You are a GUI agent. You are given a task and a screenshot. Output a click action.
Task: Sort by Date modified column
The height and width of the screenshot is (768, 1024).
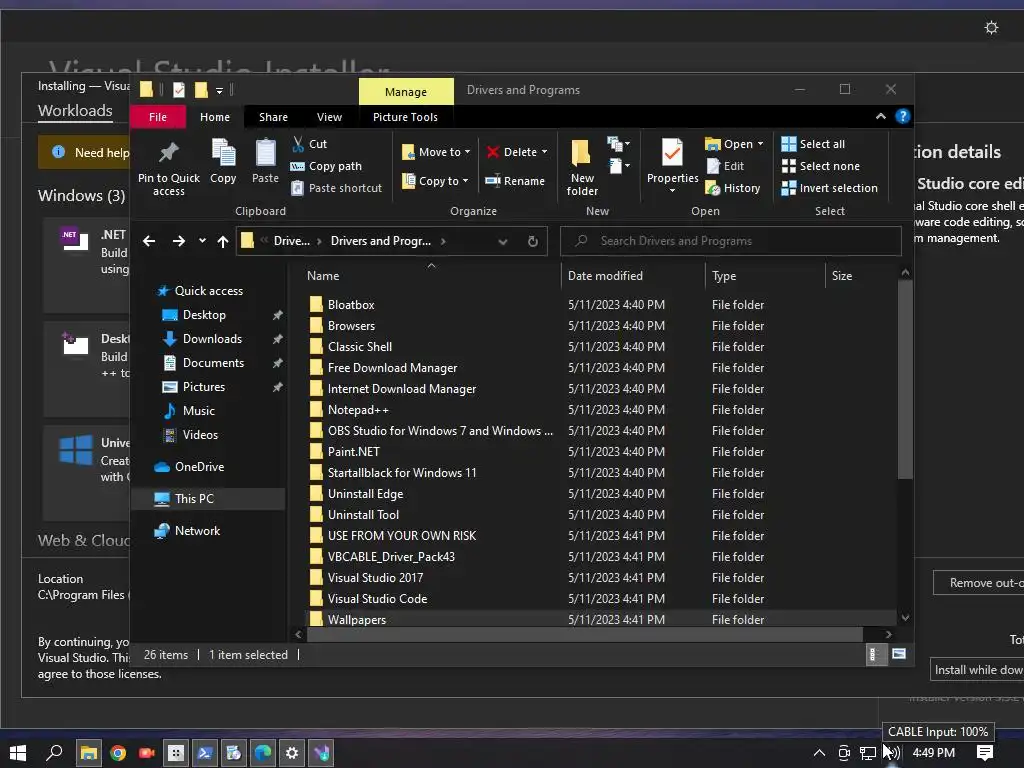point(633,276)
